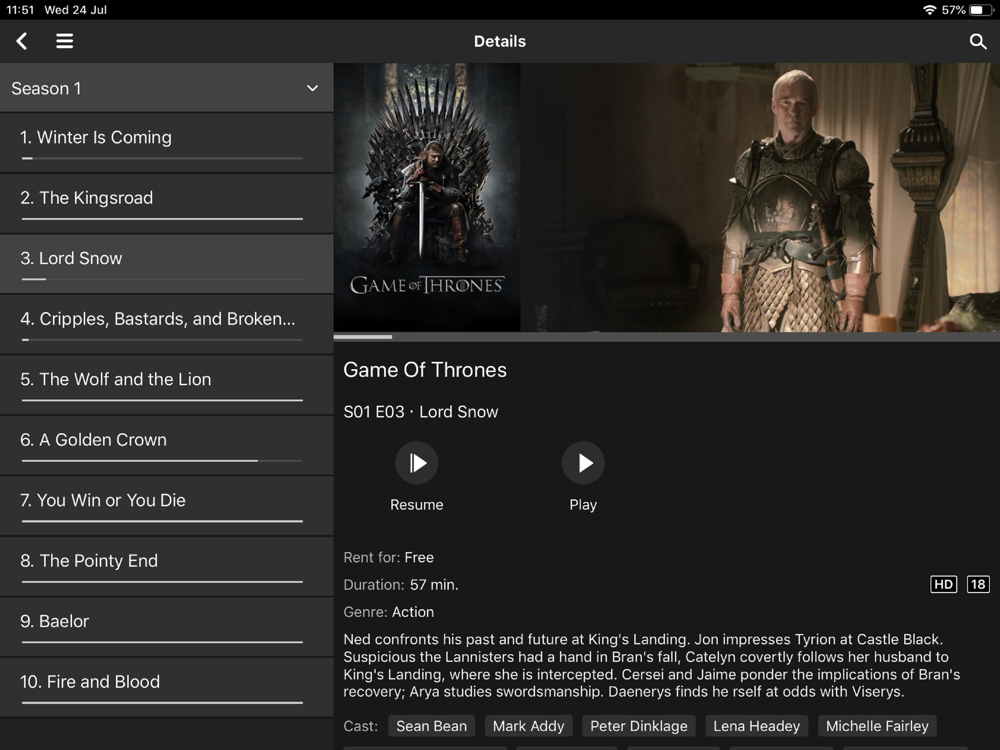Open episode 7. You Win or You Die

coord(166,506)
